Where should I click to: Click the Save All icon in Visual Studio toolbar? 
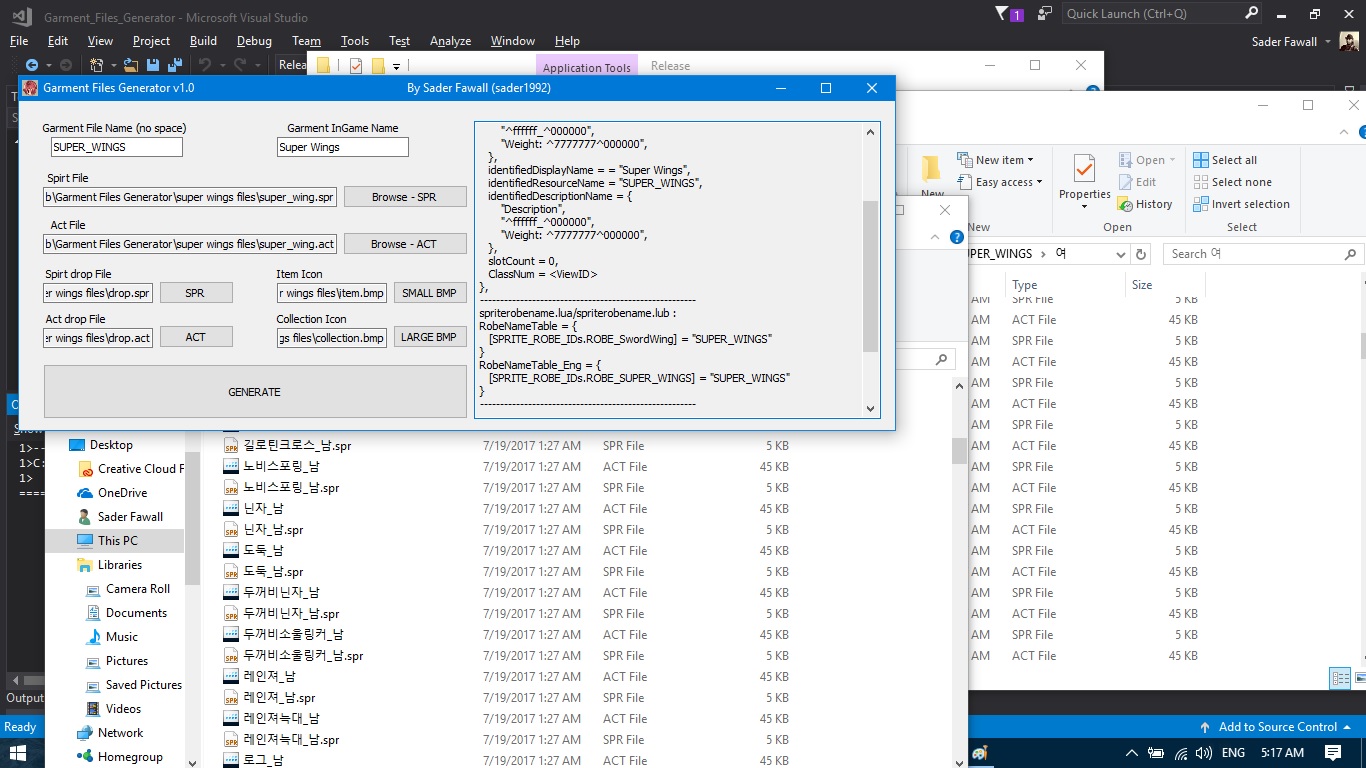pos(174,65)
